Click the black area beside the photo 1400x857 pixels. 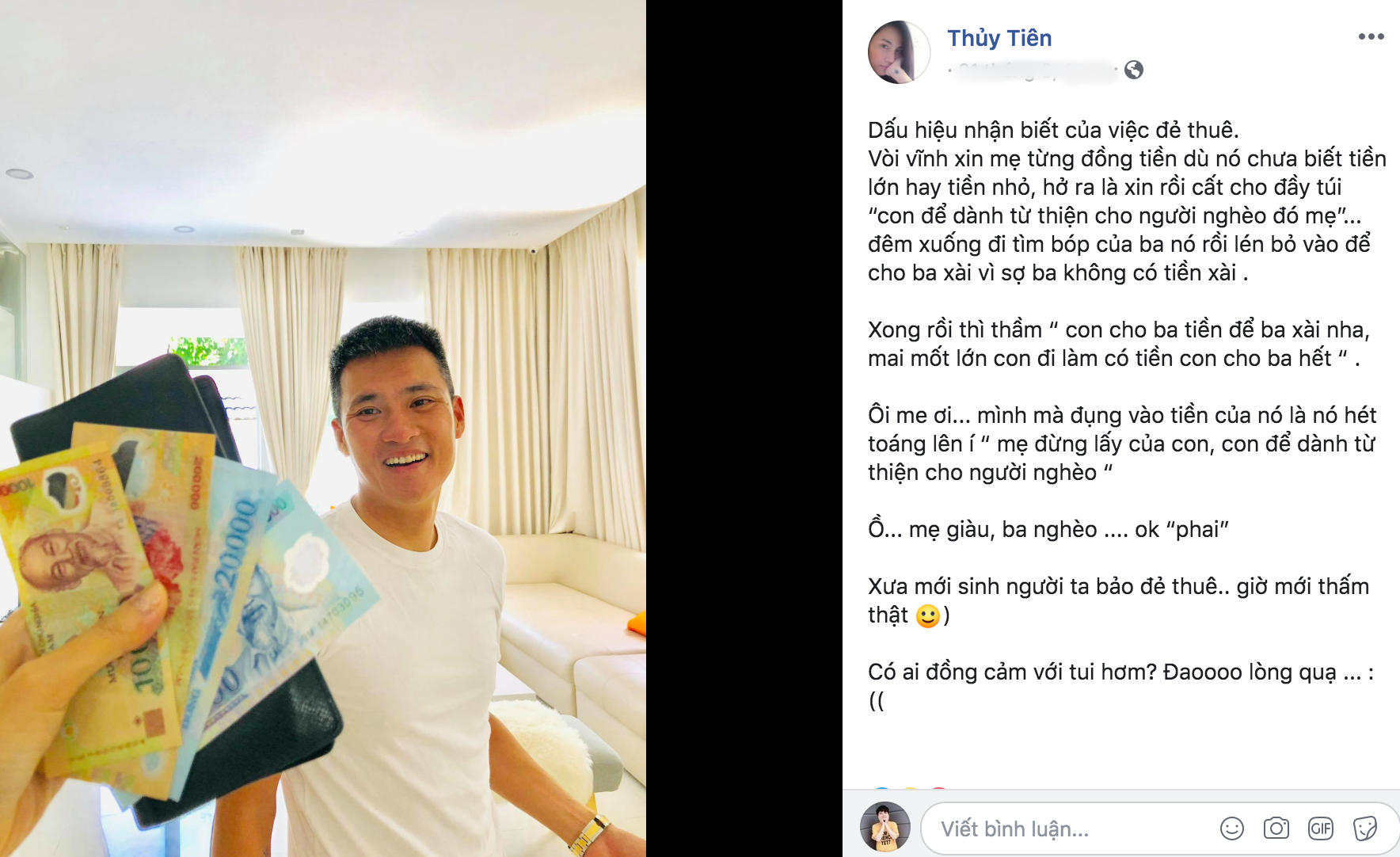coord(744,428)
